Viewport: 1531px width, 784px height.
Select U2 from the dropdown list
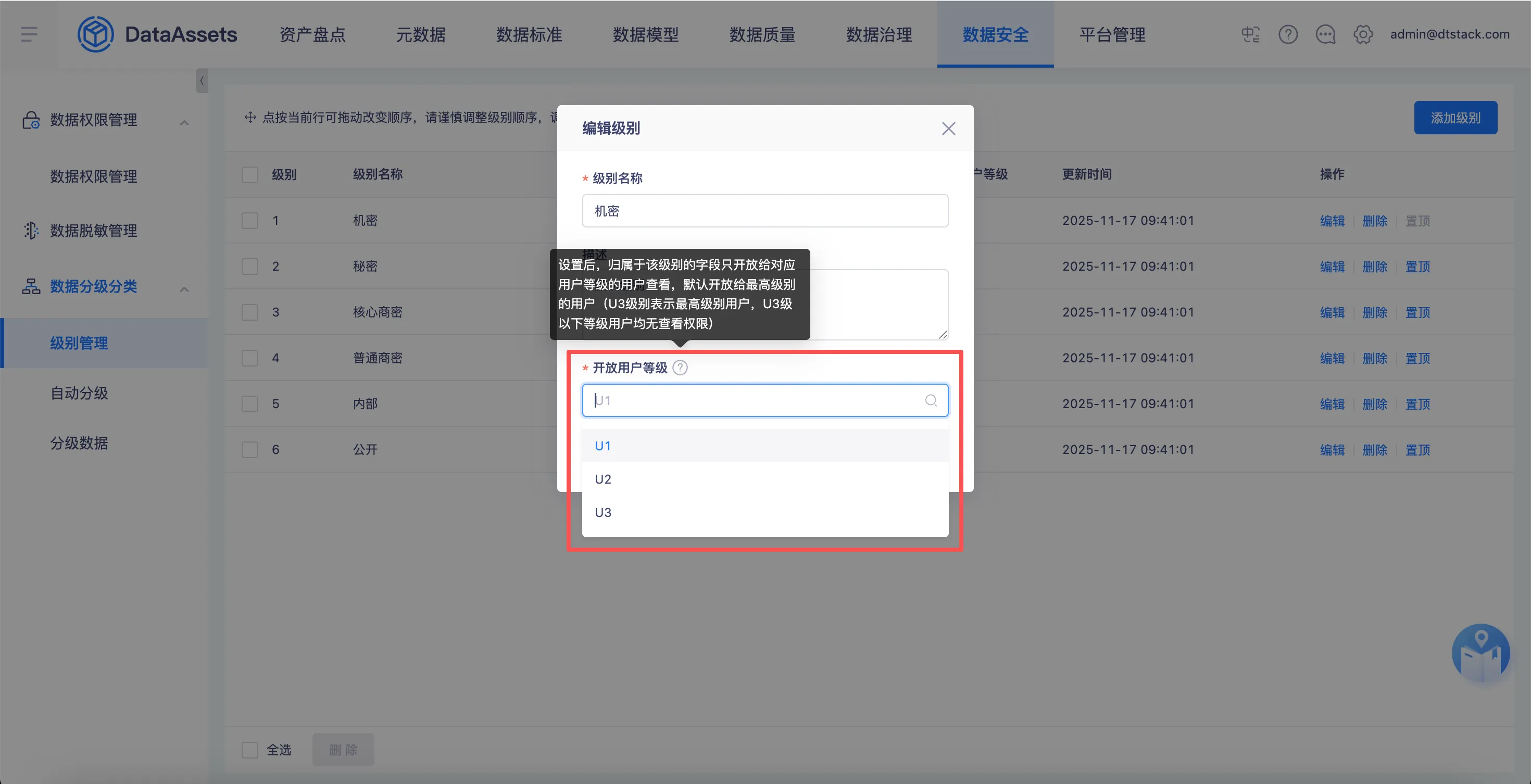pyautogui.click(x=603, y=479)
